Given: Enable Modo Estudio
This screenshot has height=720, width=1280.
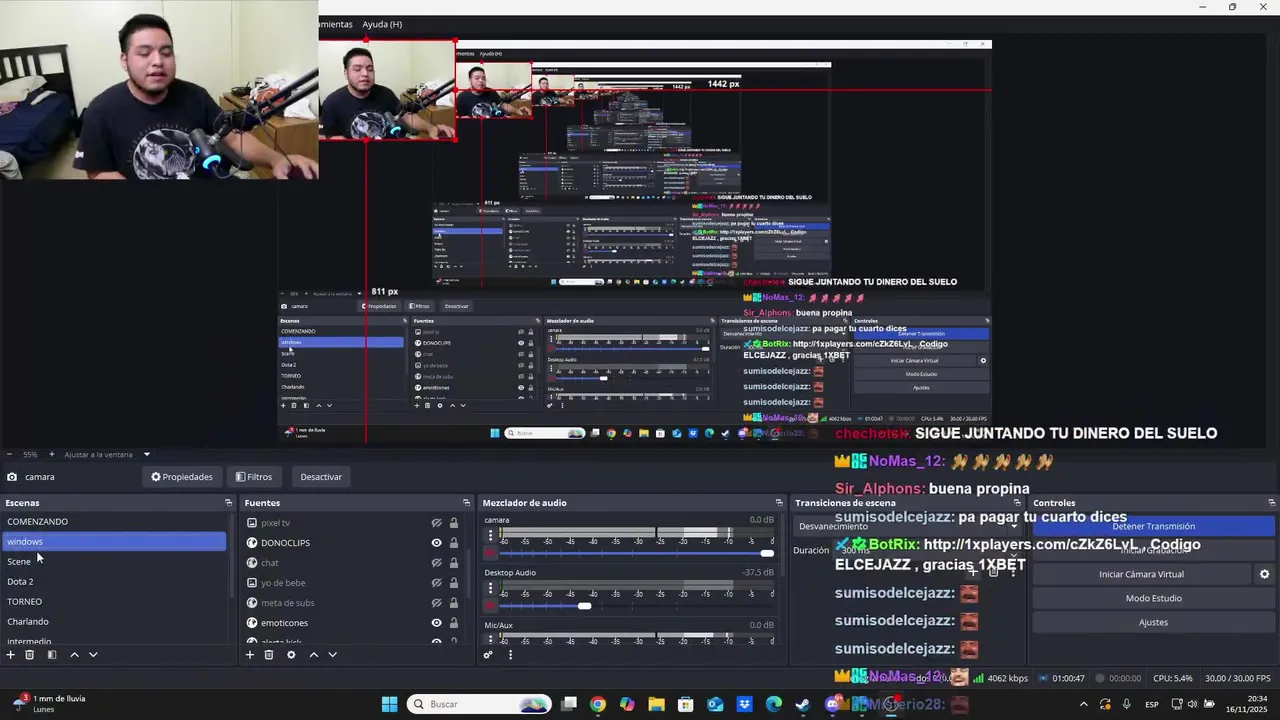Looking at the screenshot, I should [x=1153, y=598].
